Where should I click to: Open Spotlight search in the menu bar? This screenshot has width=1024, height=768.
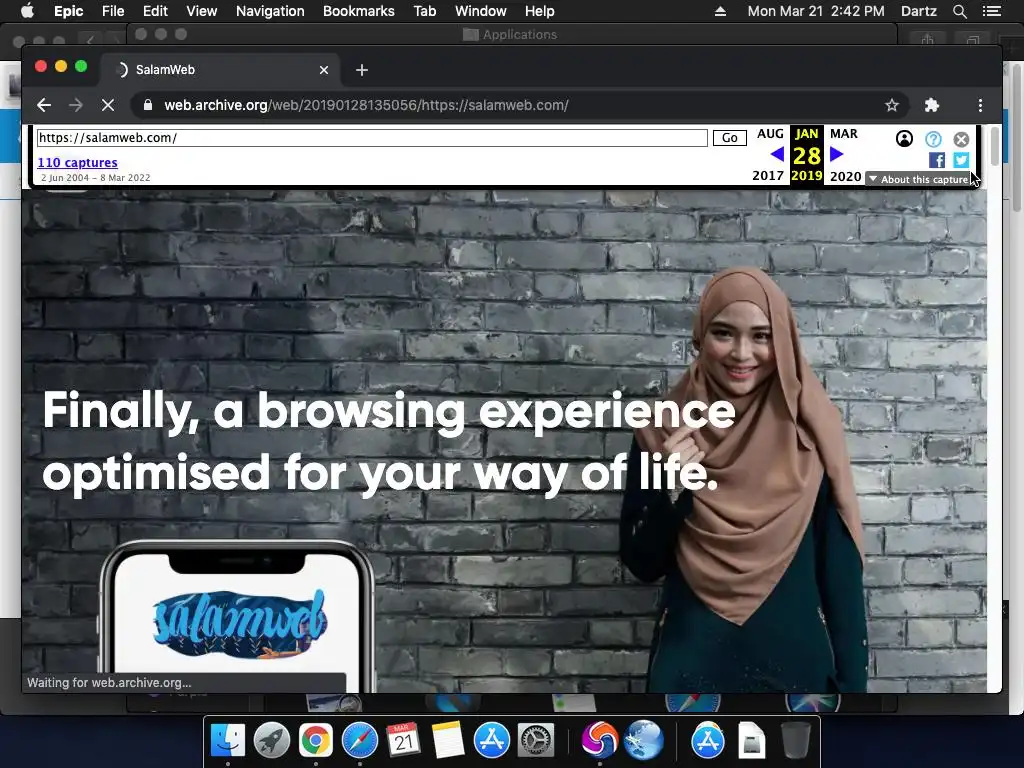tap(959, 11)
